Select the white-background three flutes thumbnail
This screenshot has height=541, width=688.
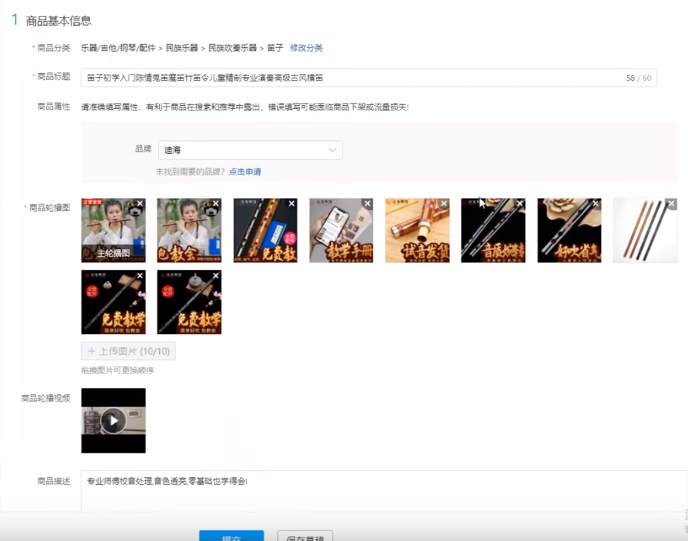(x=645, y=230)
